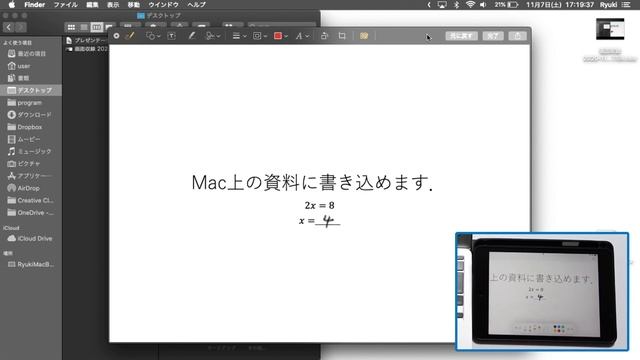Open the line Shape Style dropdown

click(239, 36)
